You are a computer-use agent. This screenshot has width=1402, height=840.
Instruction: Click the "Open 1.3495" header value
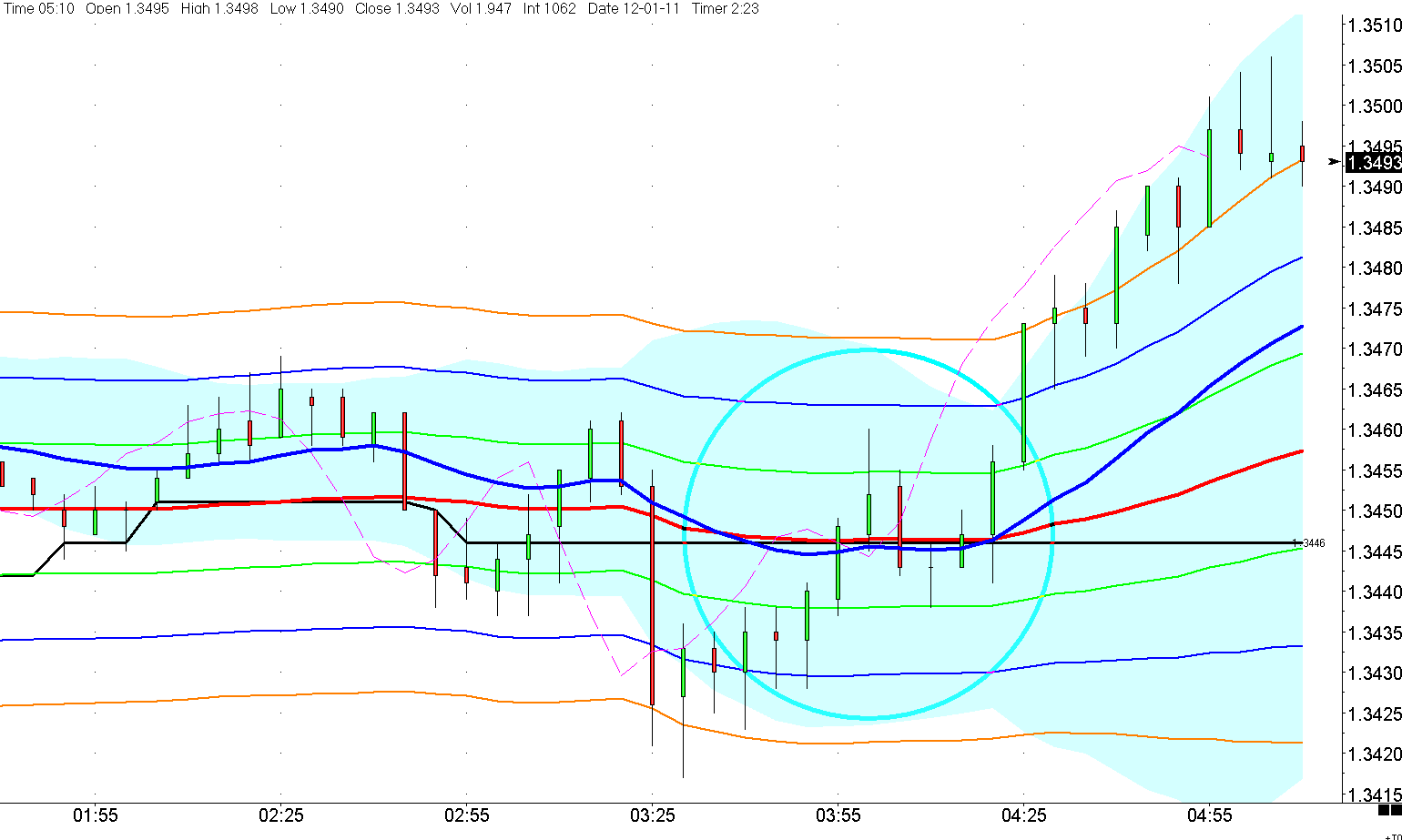127,8
